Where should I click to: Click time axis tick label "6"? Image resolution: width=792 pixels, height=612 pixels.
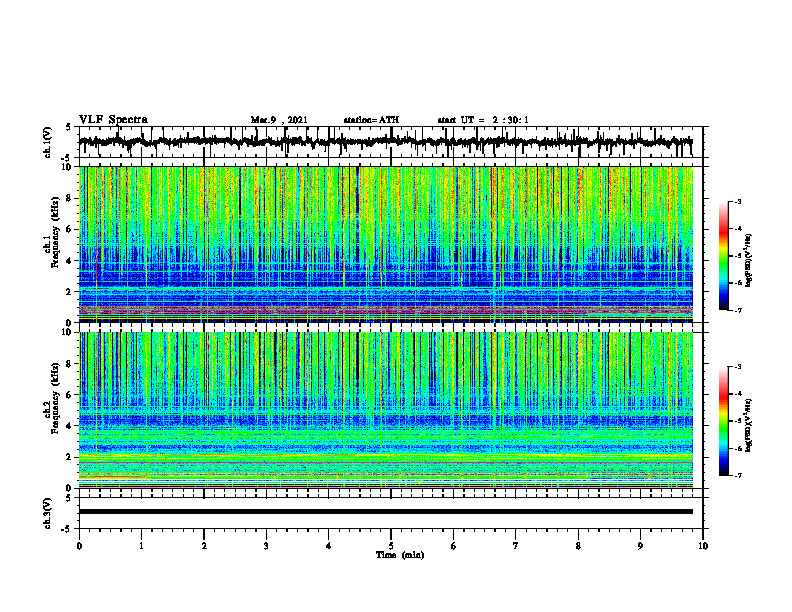(x=454, y=546)
